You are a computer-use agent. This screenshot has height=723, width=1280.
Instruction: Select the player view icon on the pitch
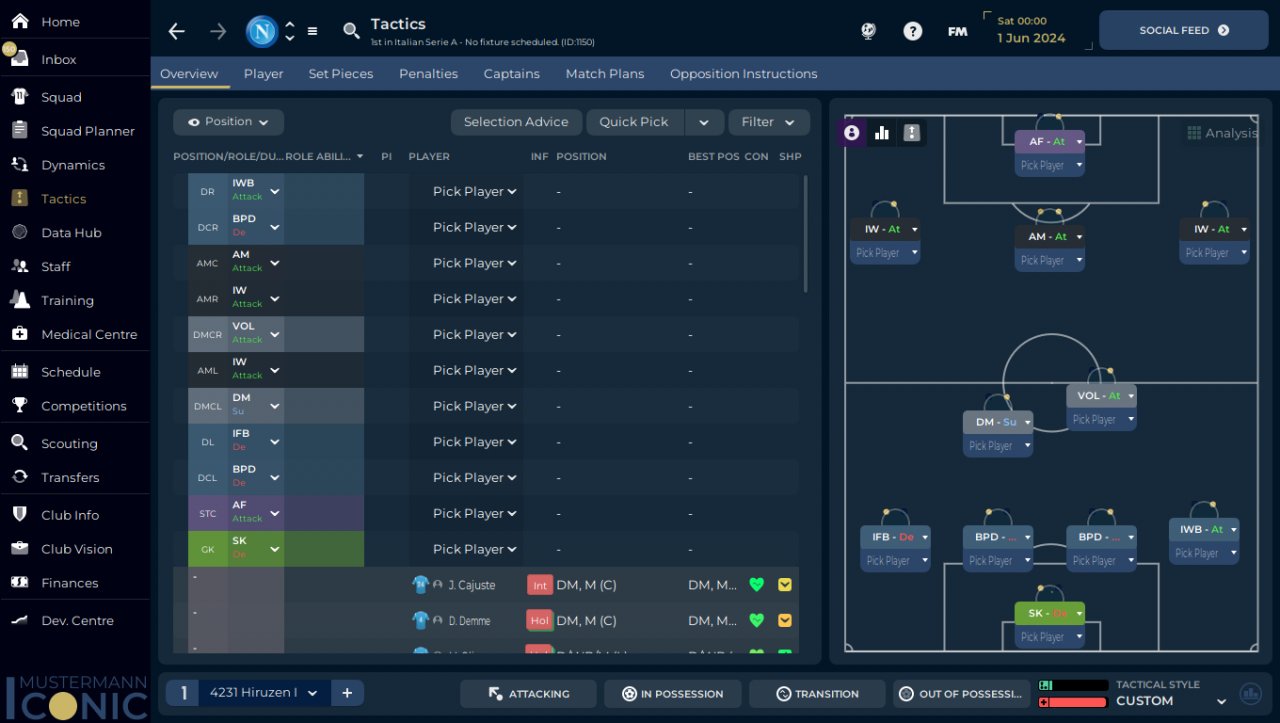(x=852, y=132)
